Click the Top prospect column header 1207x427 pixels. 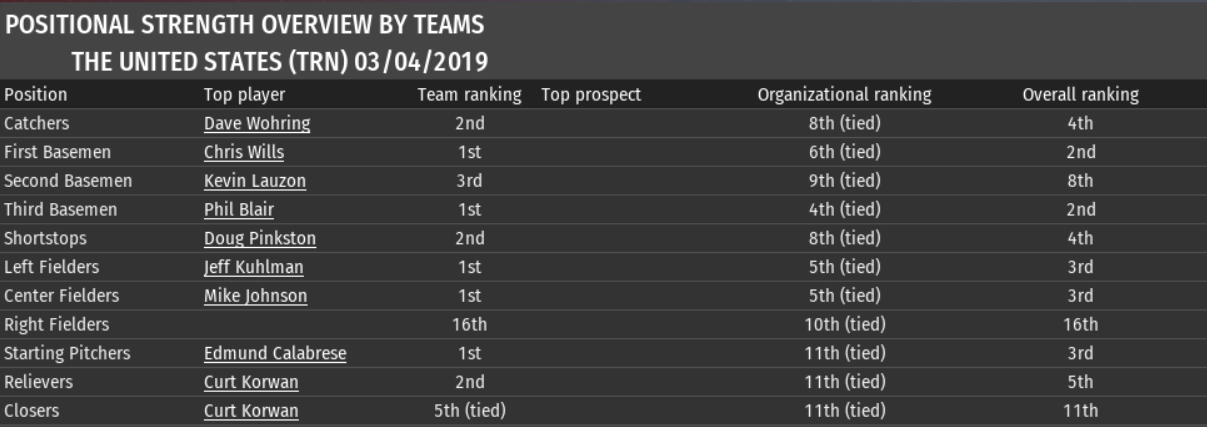(591, 96)
